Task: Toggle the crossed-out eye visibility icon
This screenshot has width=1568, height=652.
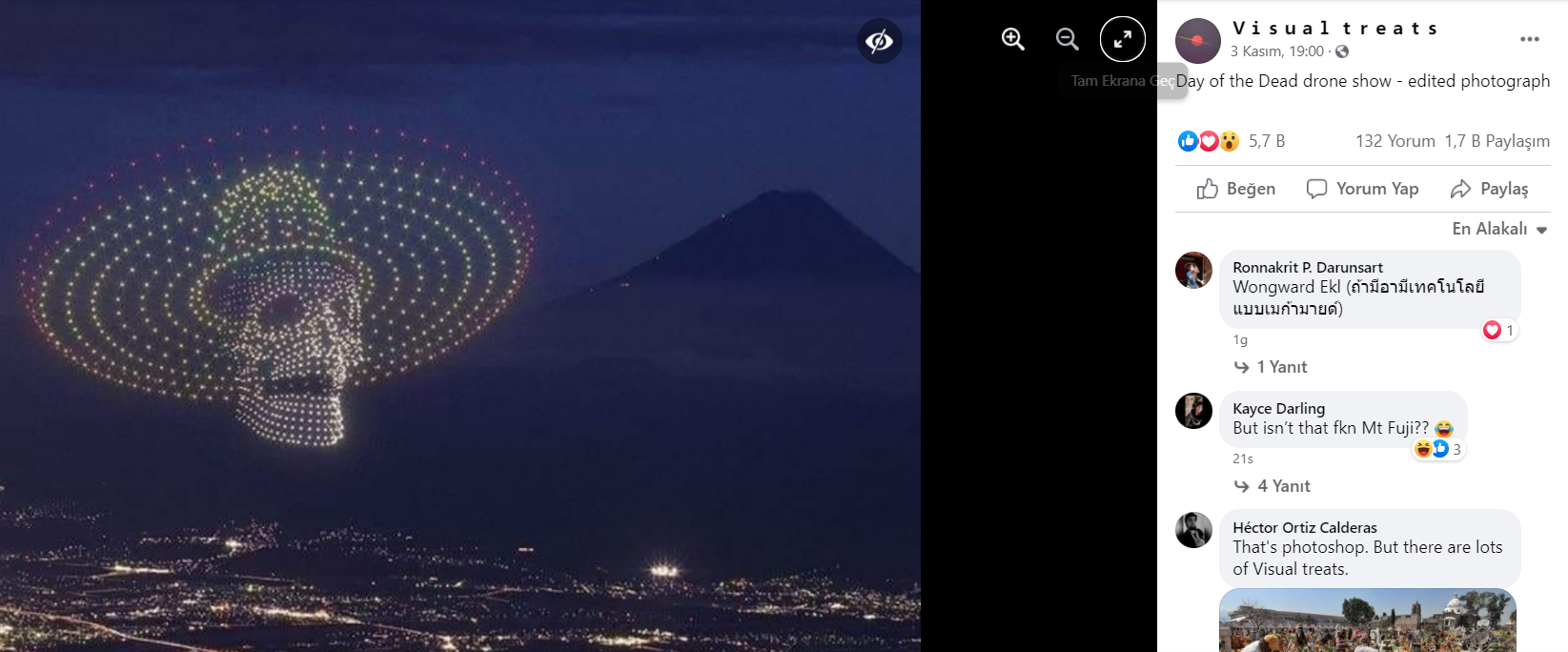Action: pyautogui.click(x=879, y=41)
